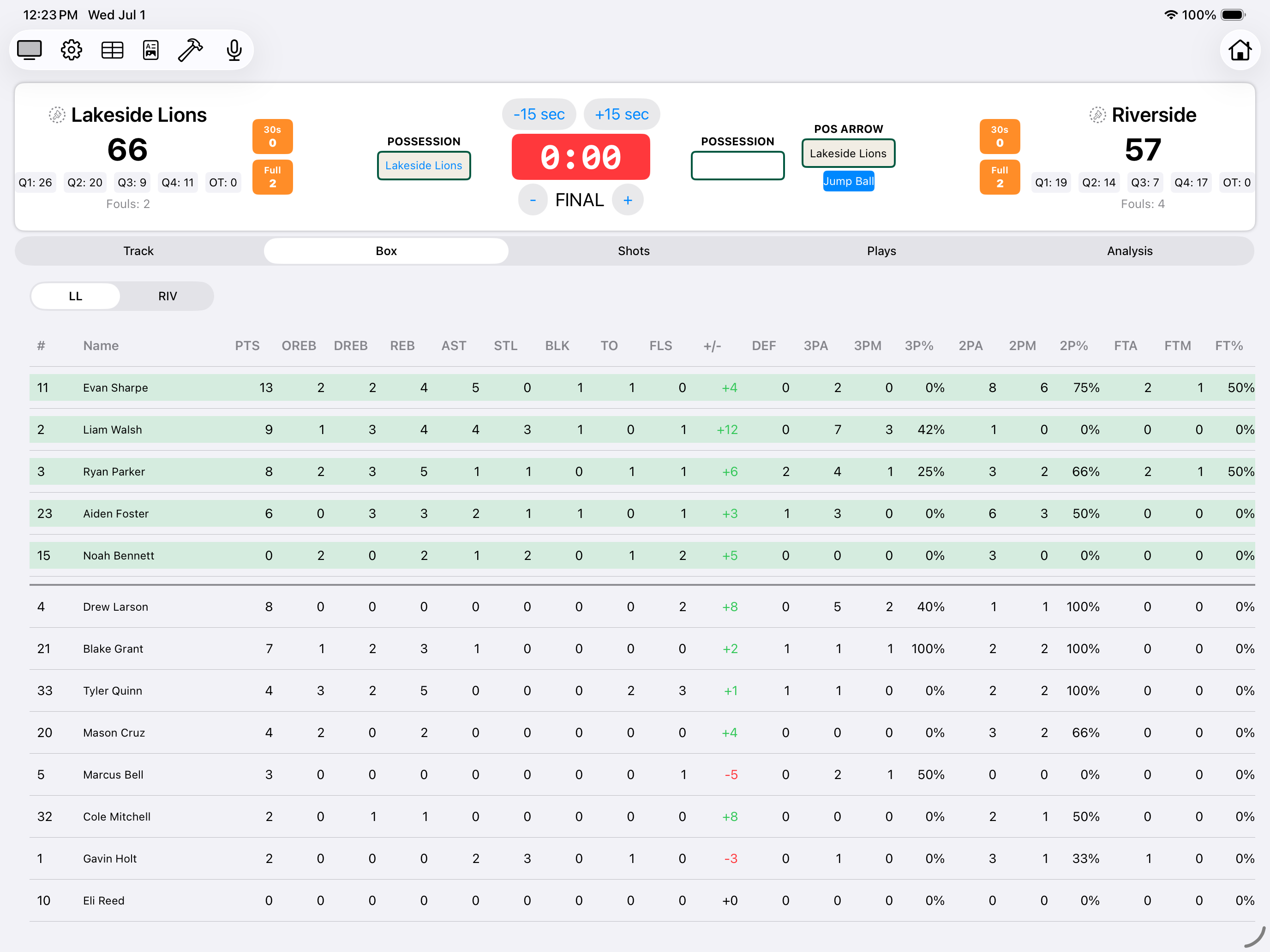Open the table grid view icon
The image size is (1270, 952).
click(112, 50)
